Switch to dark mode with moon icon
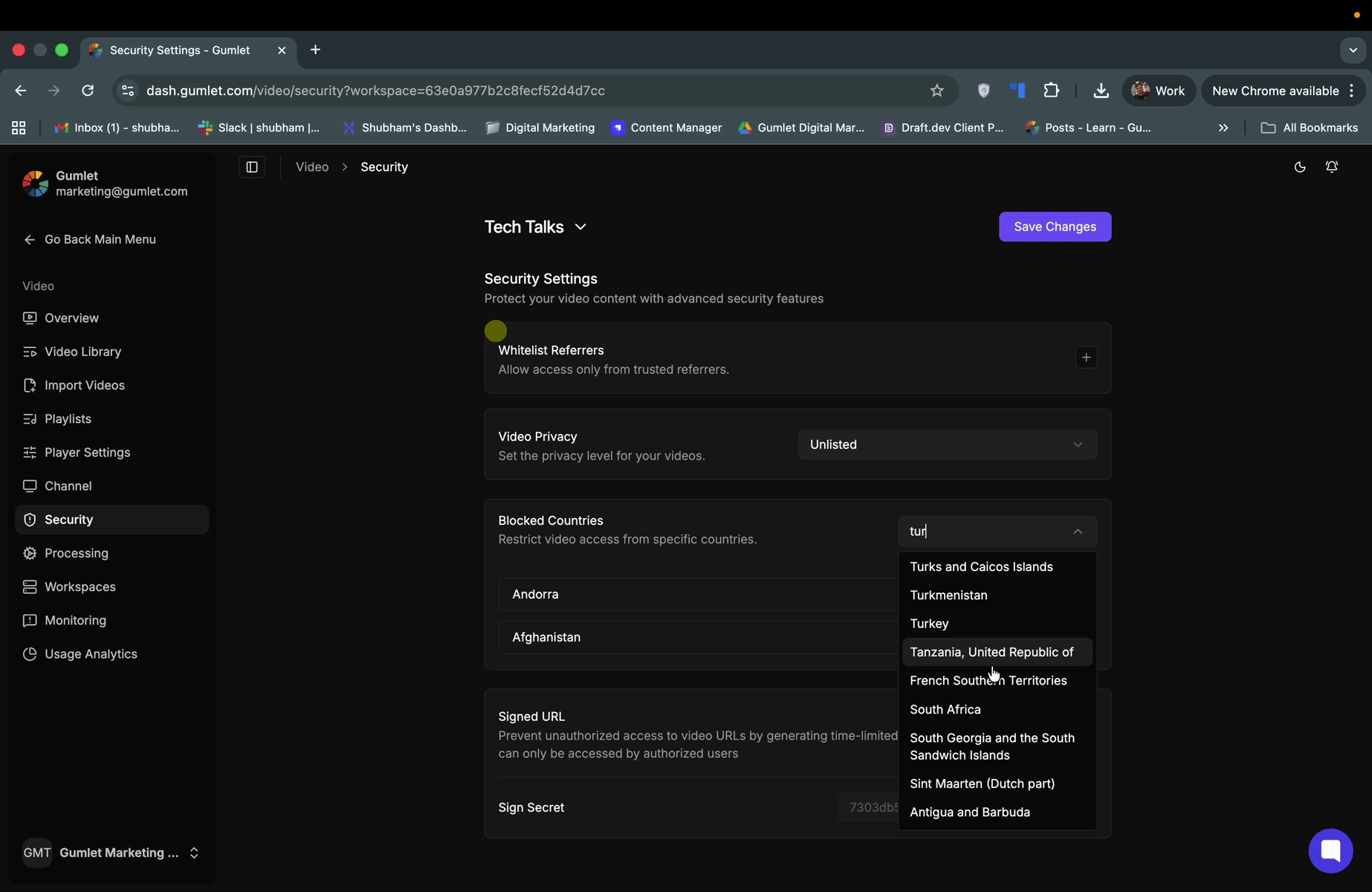This screenshot has width=1372, height=892. point(1299,167)
